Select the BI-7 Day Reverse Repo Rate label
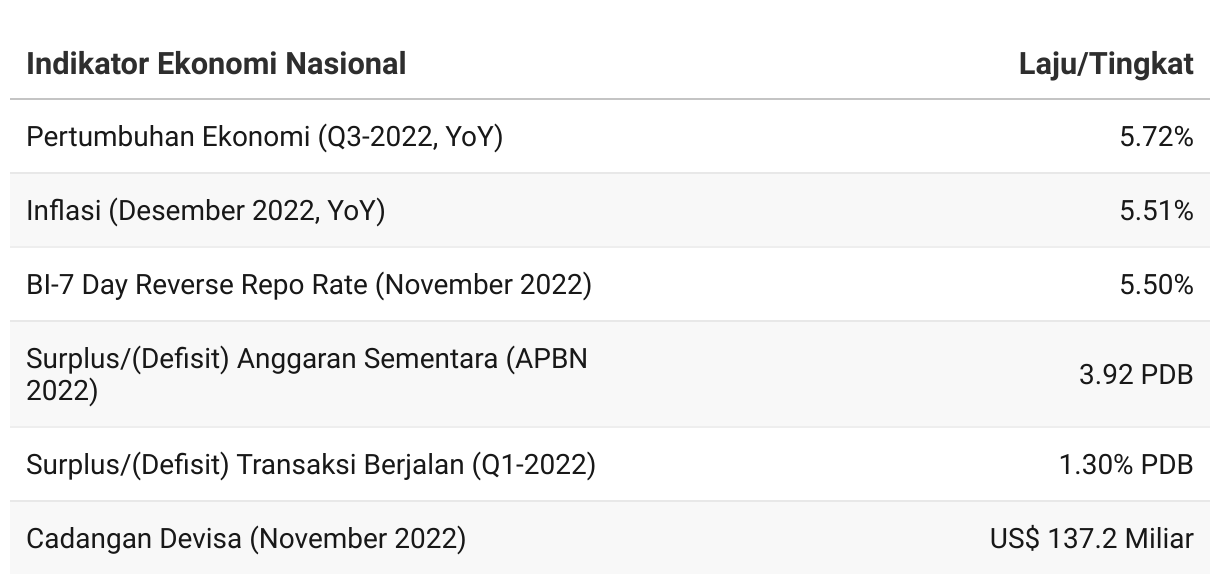1220x584 pixels. pyautogui.click(x=309, y=285)
